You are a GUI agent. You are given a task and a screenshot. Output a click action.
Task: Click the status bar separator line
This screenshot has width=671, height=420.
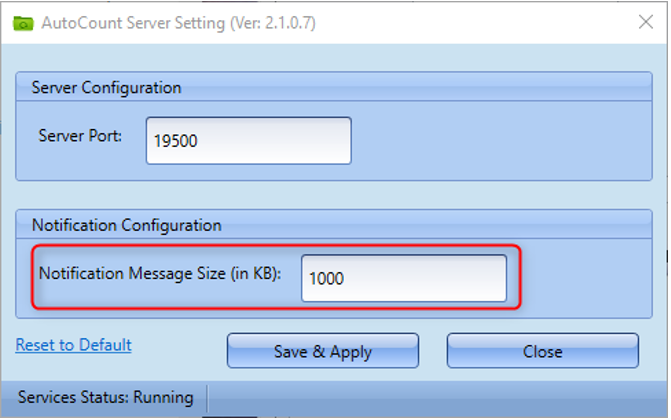click(208, 398)
